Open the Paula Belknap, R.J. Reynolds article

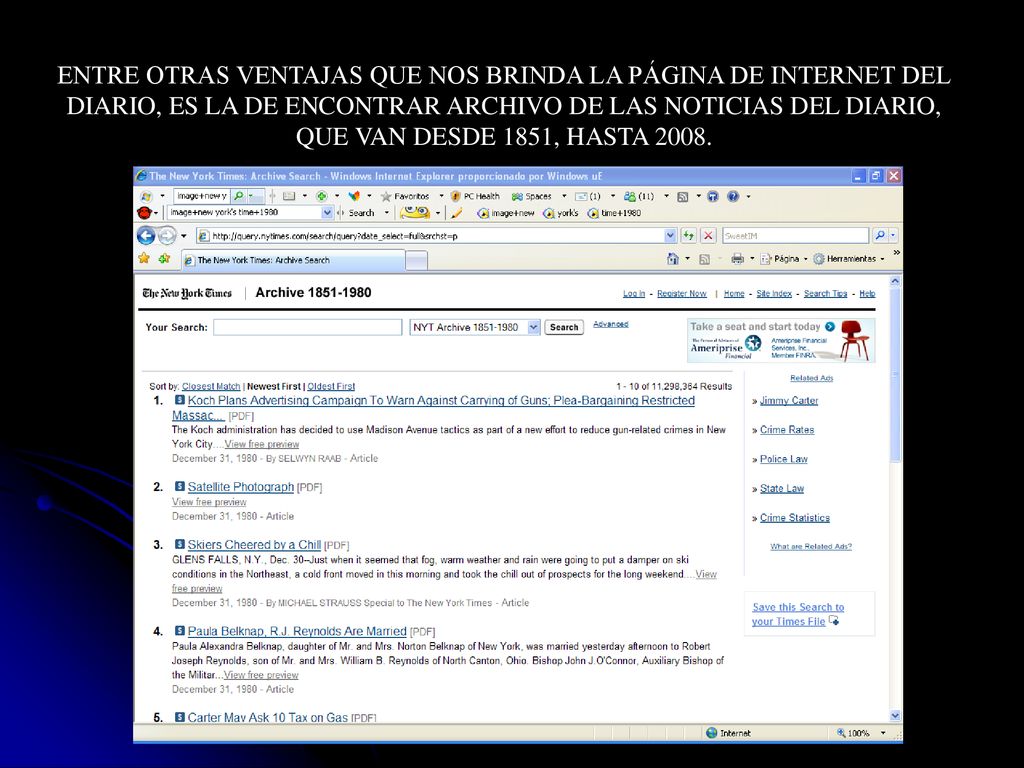297,632
